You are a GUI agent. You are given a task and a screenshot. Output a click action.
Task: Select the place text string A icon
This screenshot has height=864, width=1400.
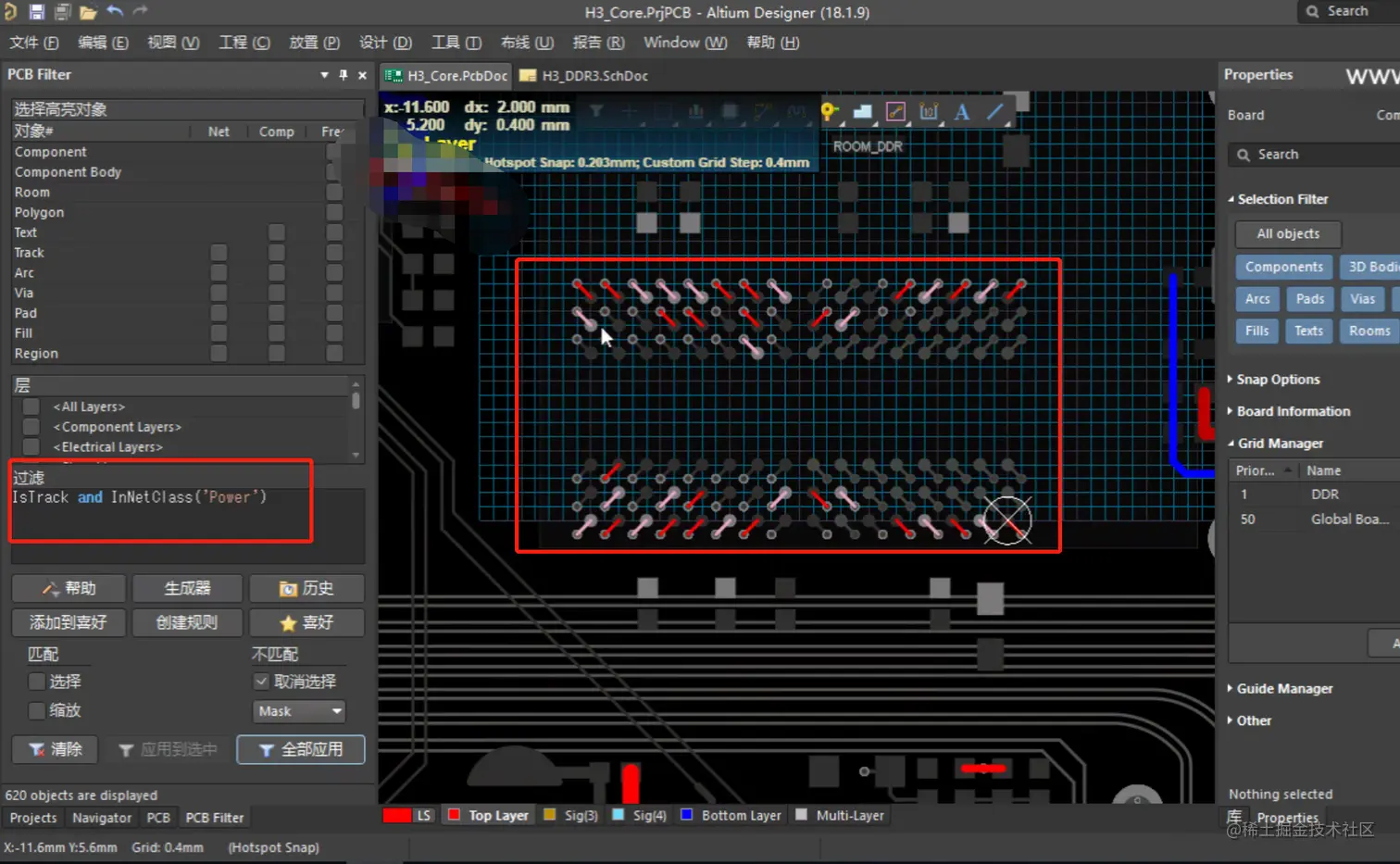coord(962,112)
